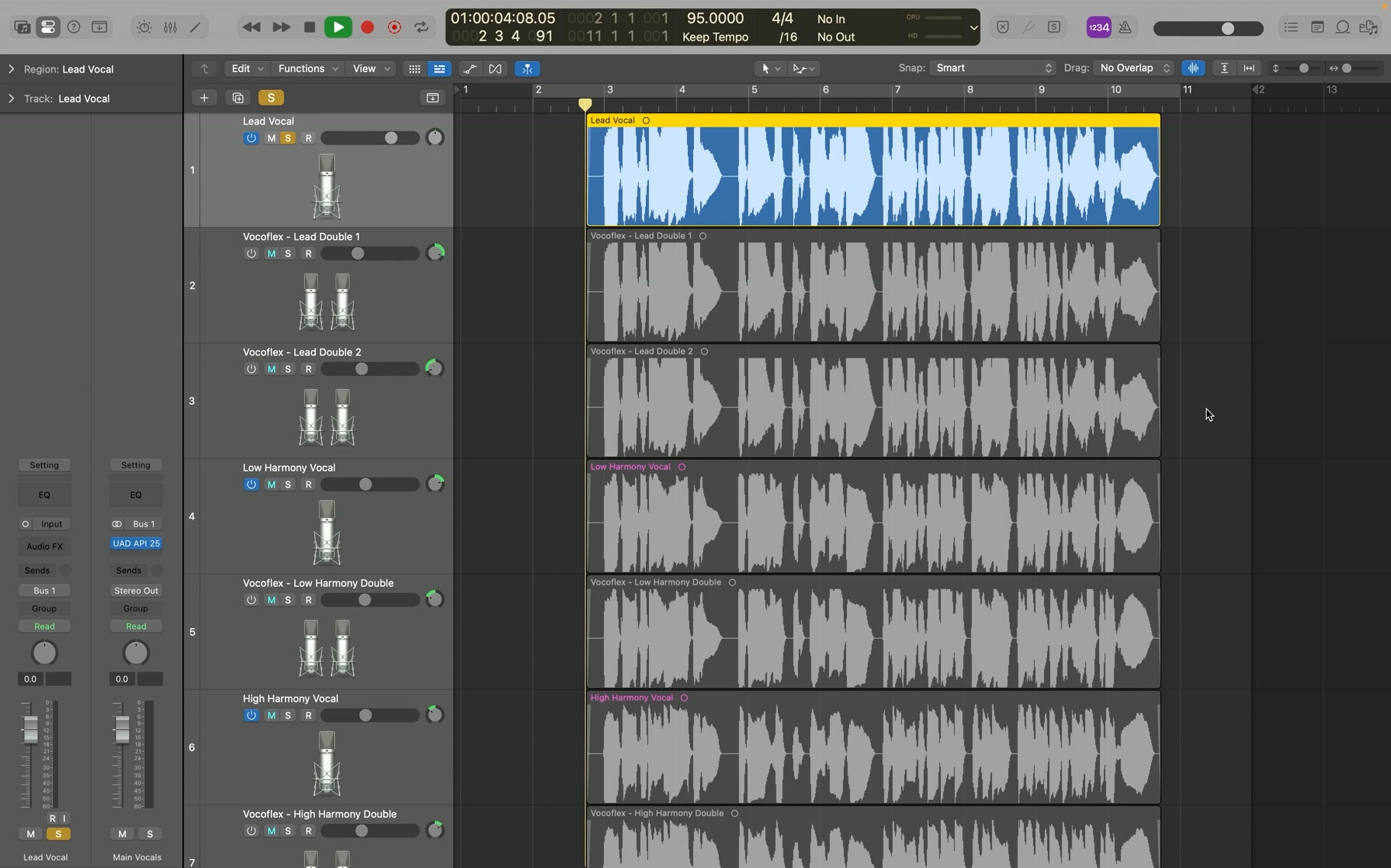
Task: Expand the Region Lead Vocal disclosure
Action: tap(11, 69)
